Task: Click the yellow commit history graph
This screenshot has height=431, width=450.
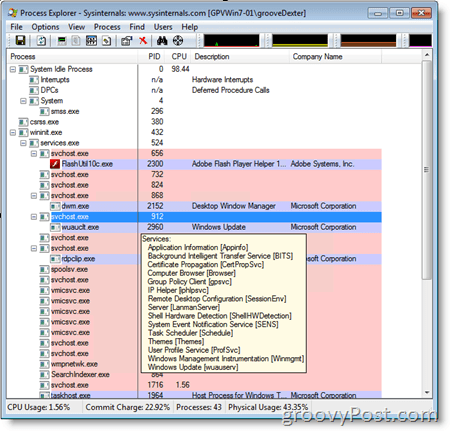Action: point(300,41)
